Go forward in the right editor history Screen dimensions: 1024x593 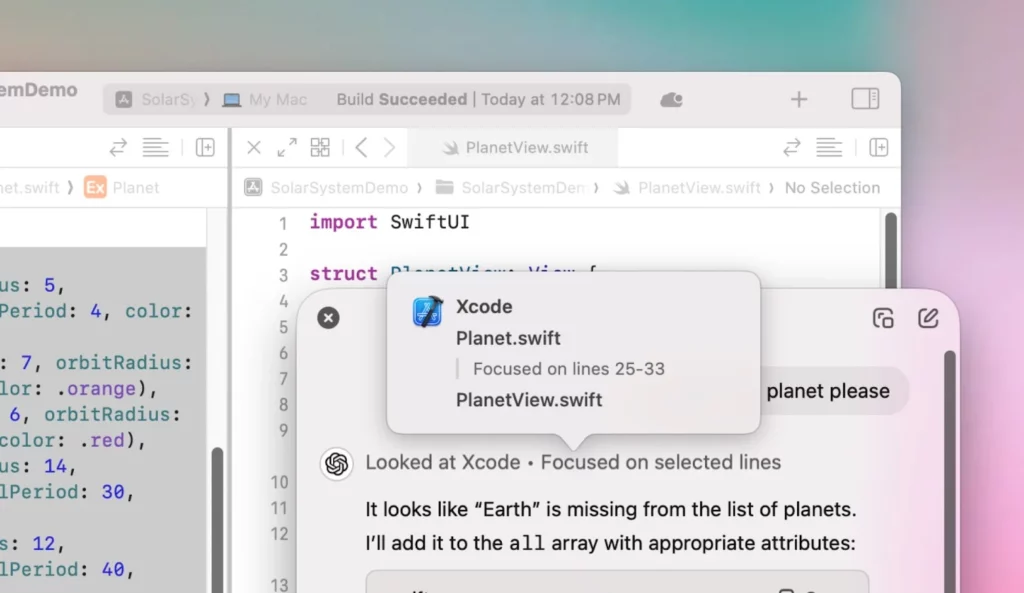[389, 148]
